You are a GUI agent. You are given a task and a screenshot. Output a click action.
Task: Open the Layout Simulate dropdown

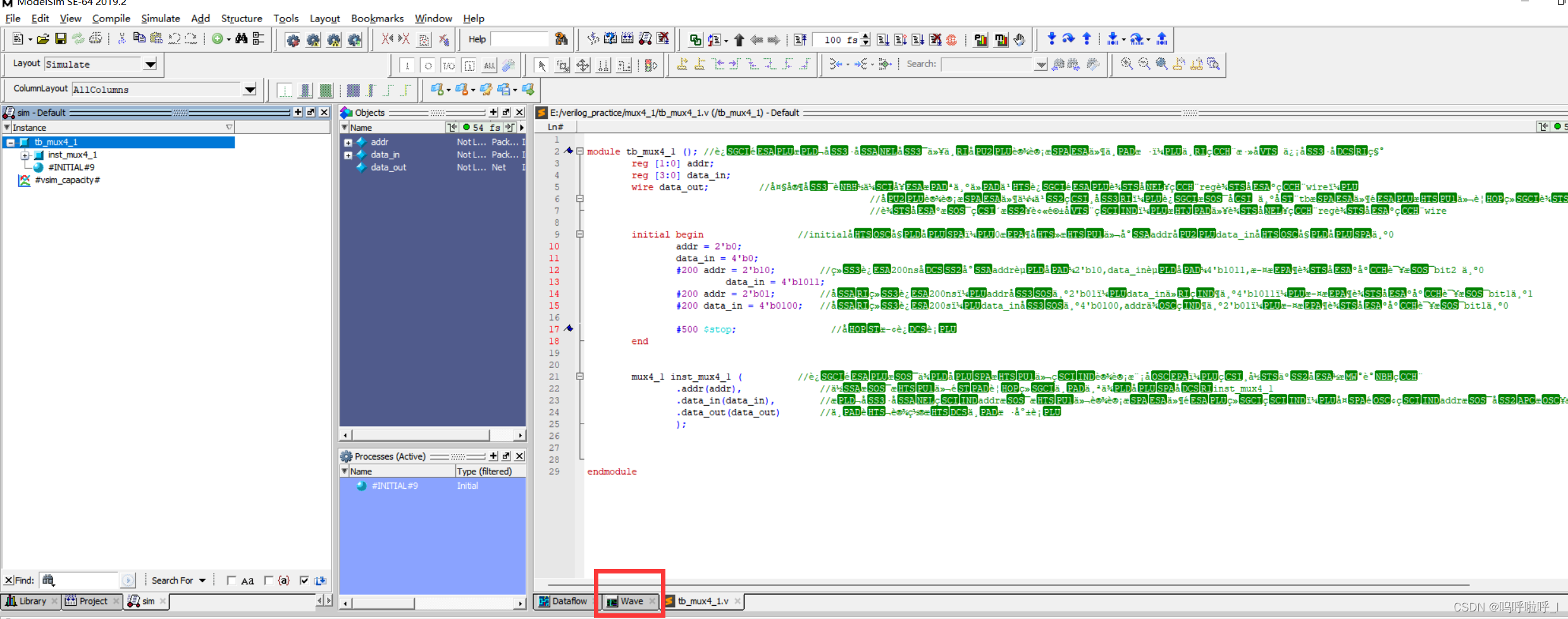150,64
